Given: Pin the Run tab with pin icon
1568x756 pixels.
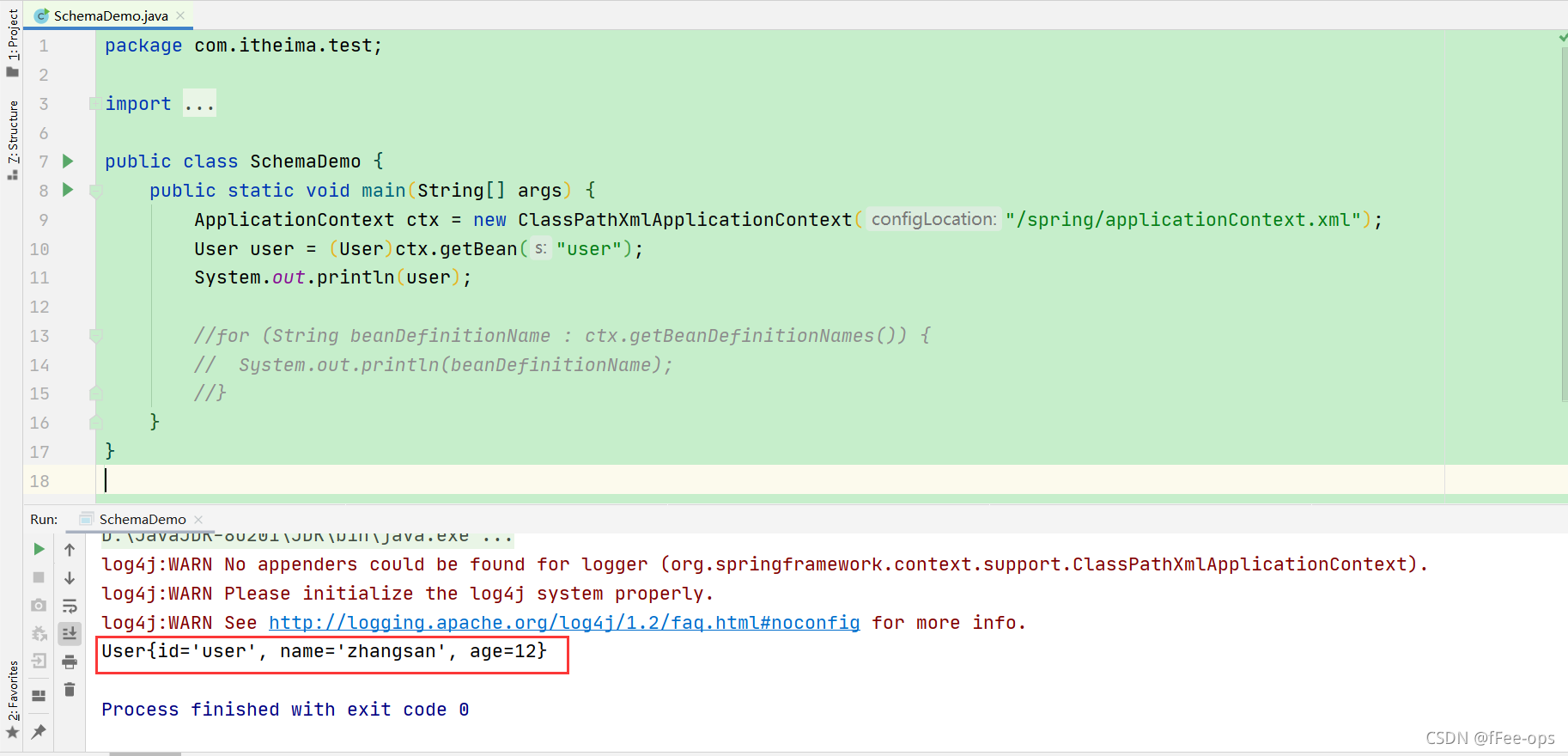Looking at the screenshot, I should tap(39, 732).
